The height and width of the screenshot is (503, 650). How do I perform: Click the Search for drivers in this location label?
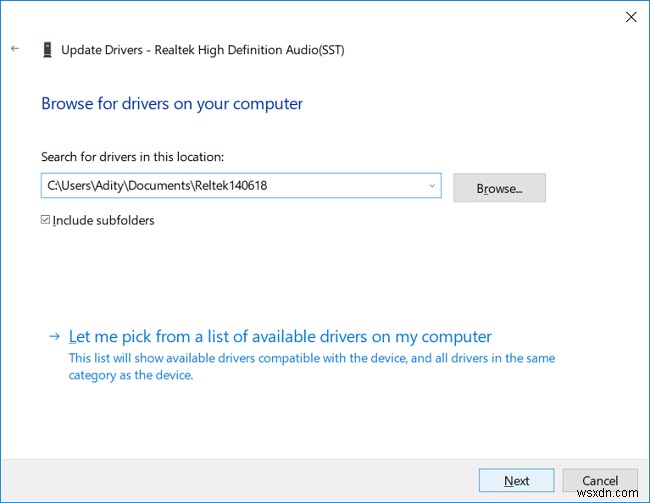pyautogui.click(x=132, y=157)
